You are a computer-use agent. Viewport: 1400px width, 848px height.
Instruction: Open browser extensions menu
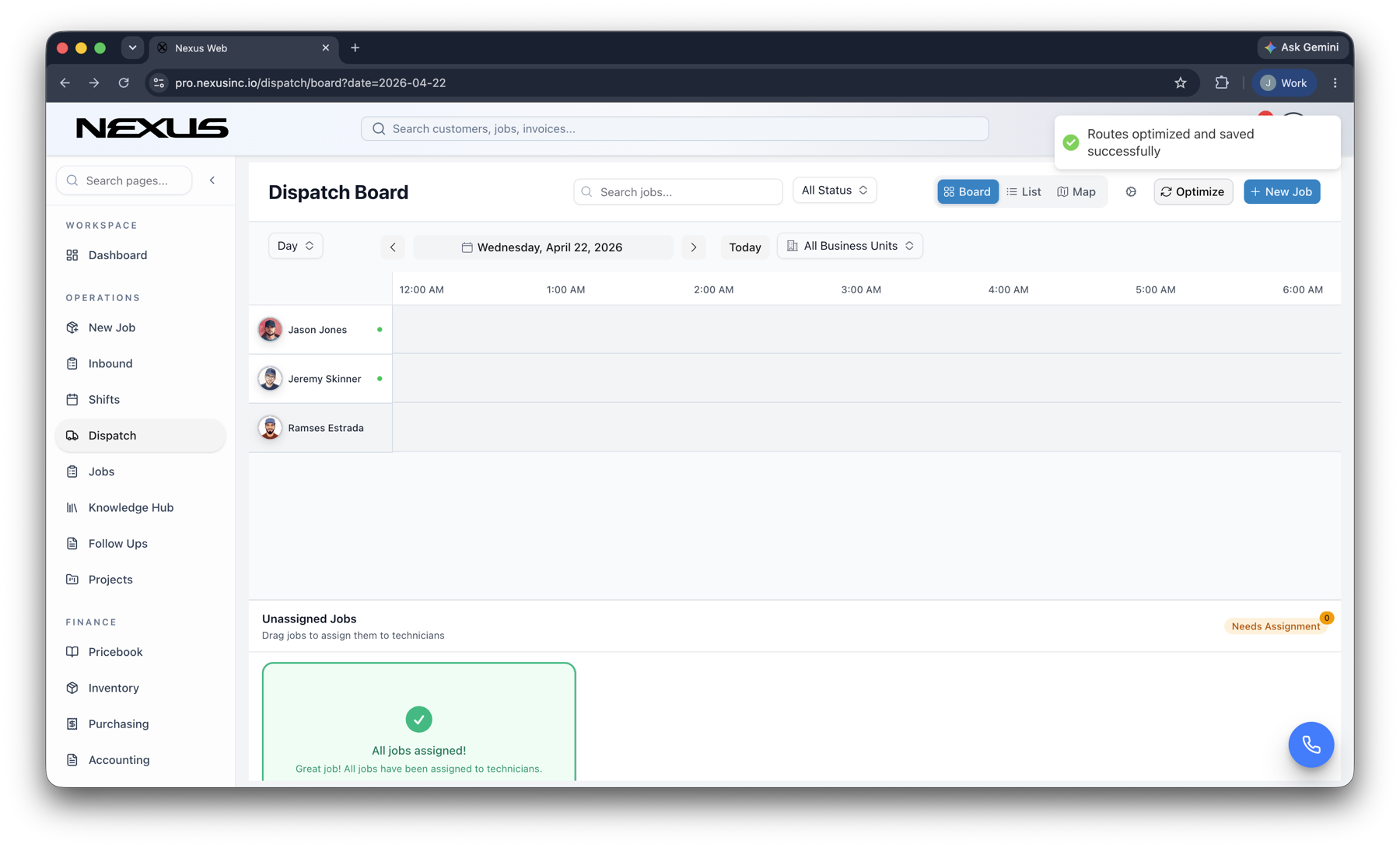tap(1222, 82)
